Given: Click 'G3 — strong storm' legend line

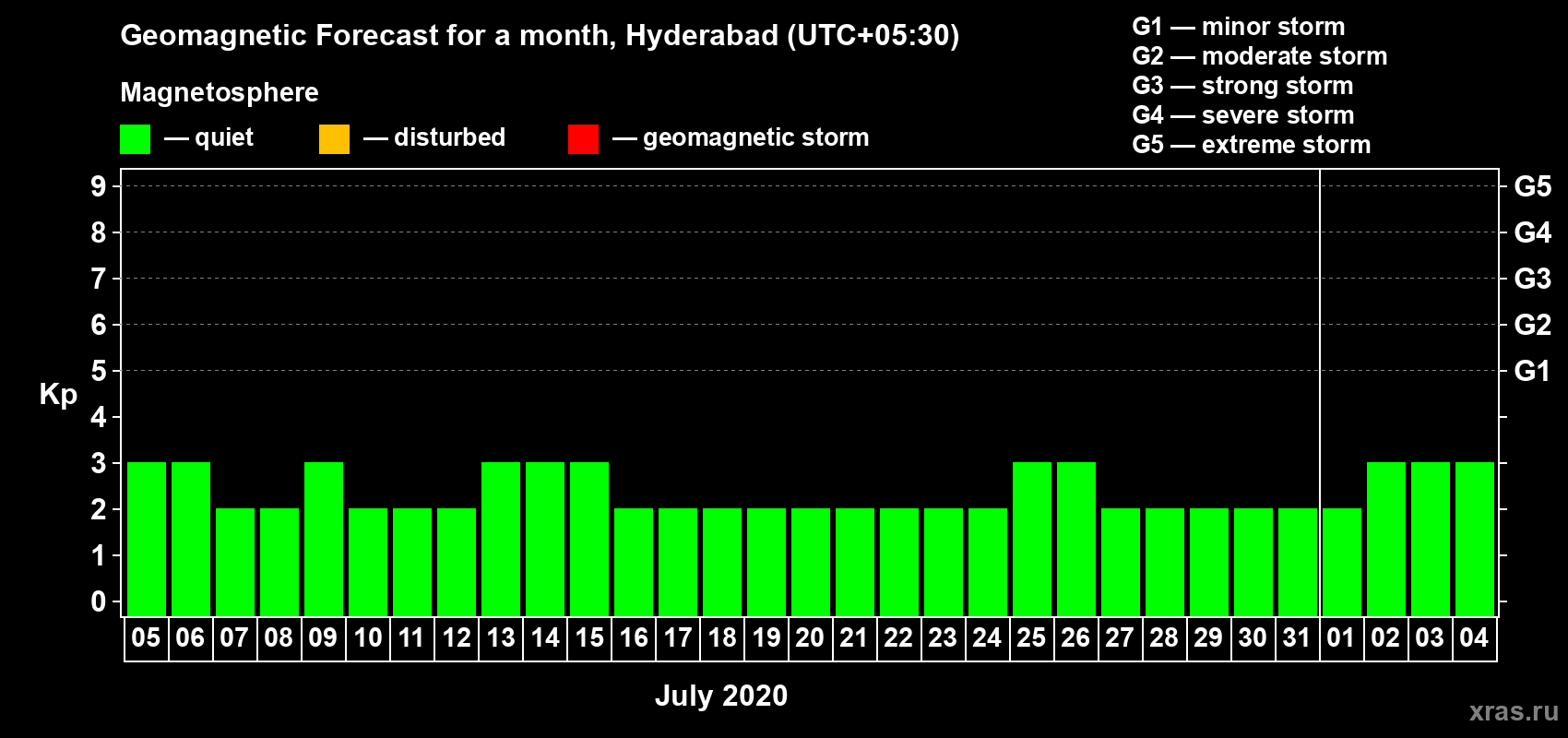Looking at the screenshot, I should (x=1243, y=86).
